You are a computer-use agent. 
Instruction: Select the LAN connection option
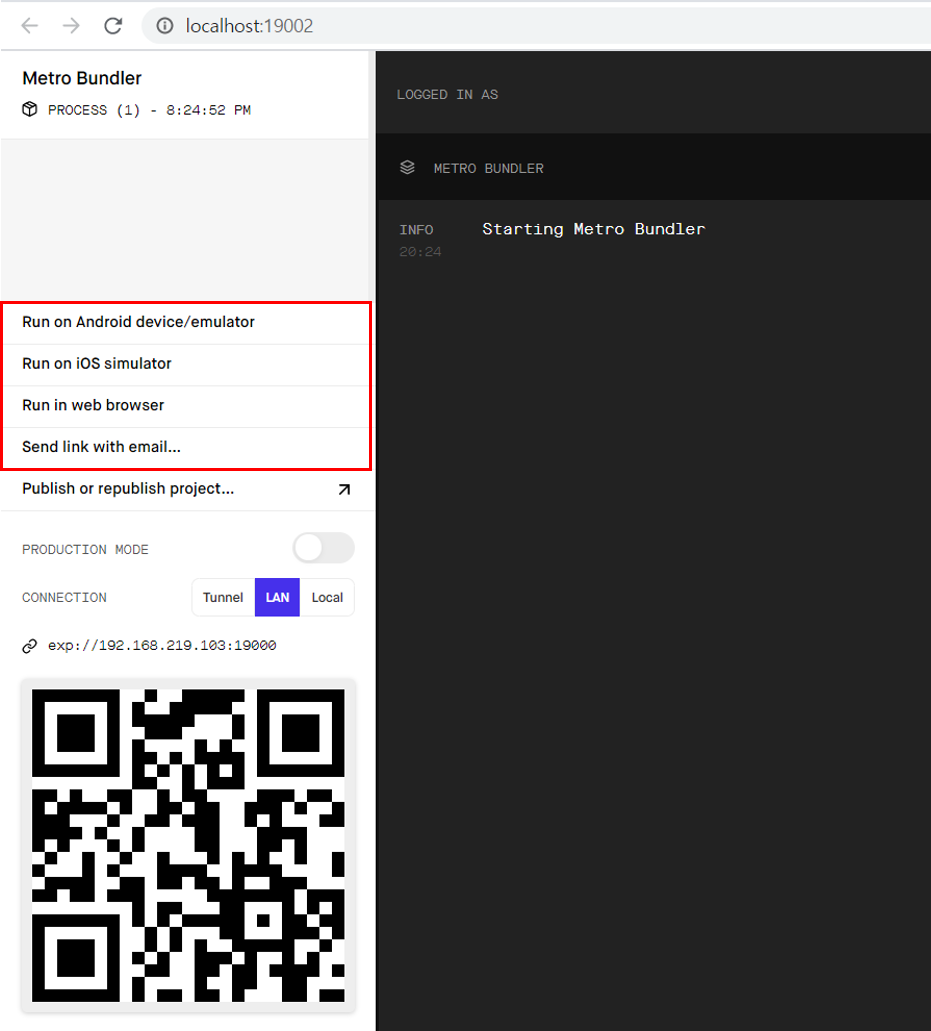[277, 597]
